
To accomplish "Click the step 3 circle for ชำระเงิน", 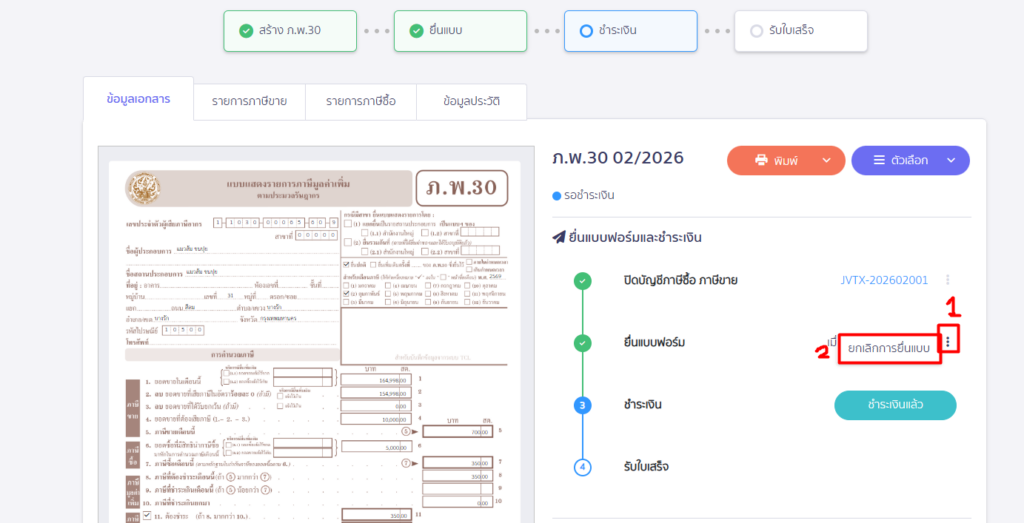I will coord(583,405).
